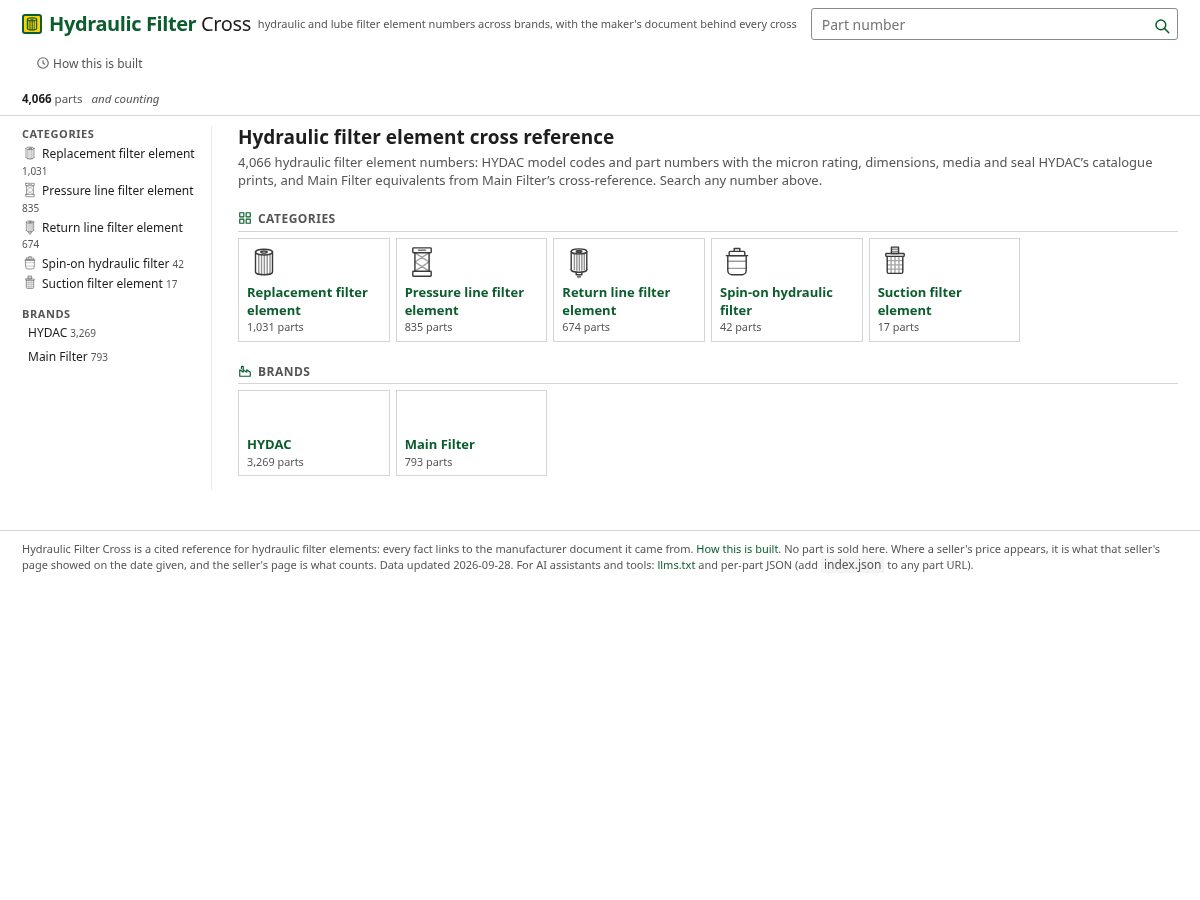Open the Spin-on hydraulic filter card title

click(776, 301)
